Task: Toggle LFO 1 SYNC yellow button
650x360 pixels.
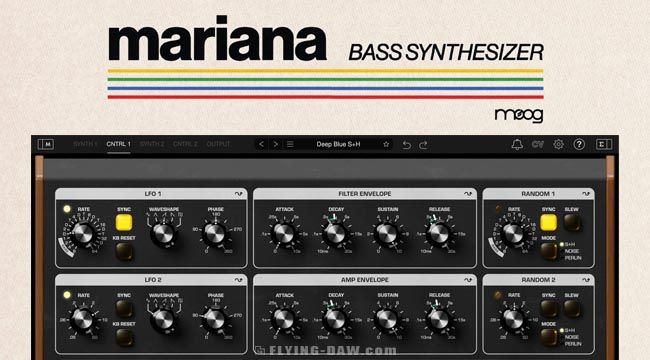Action: coord(124,223)
